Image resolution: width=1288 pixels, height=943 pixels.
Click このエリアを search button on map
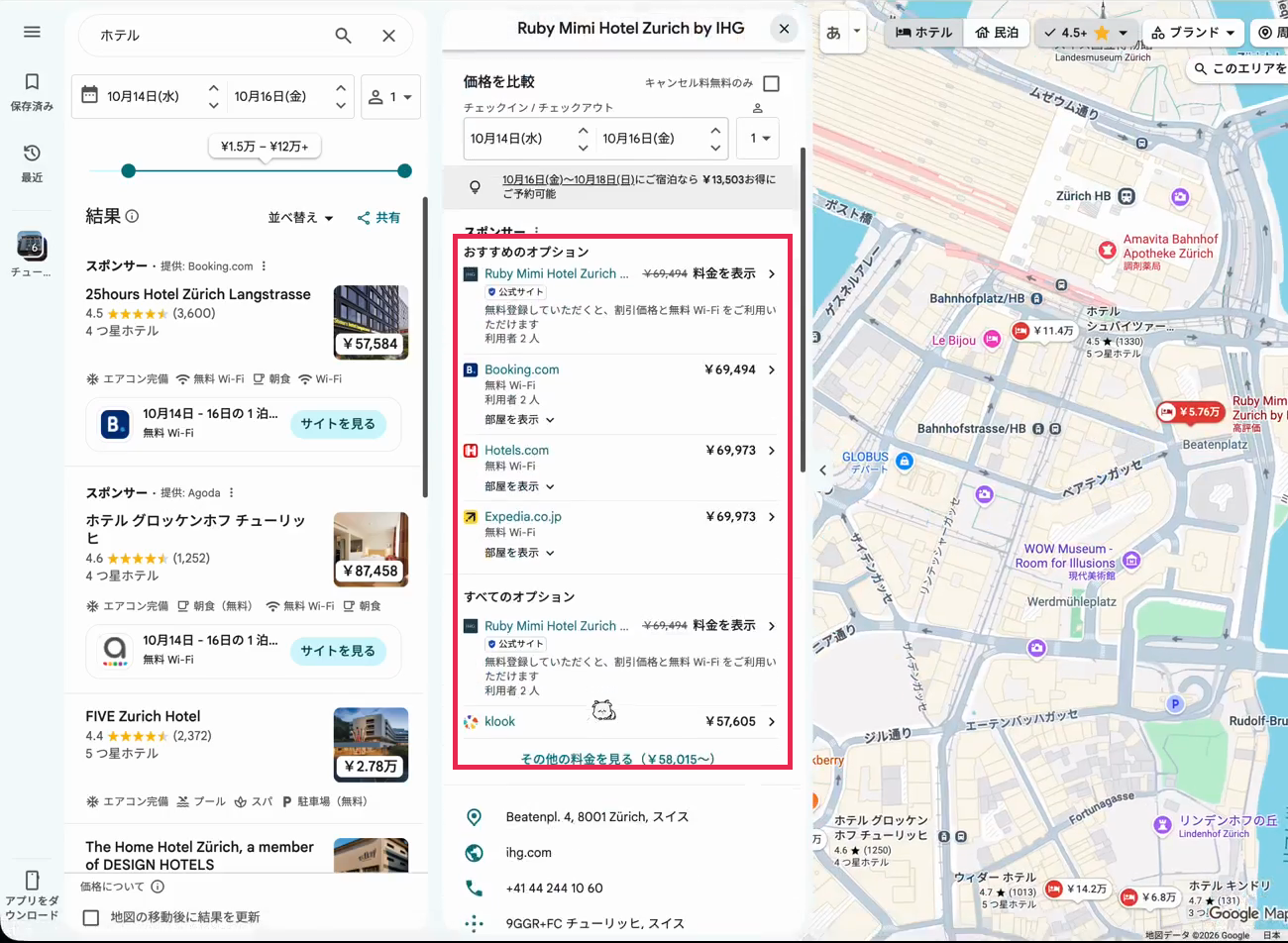tap(1238, 68)
